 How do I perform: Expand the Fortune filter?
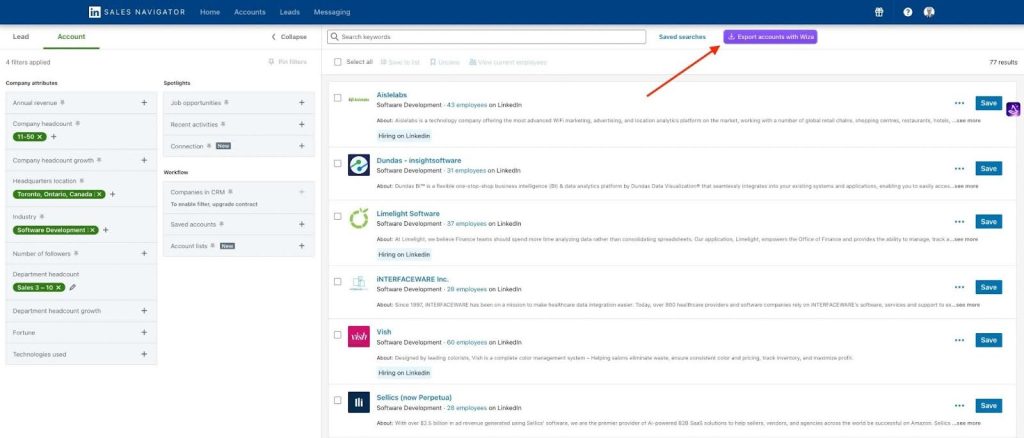click(144, 332)
